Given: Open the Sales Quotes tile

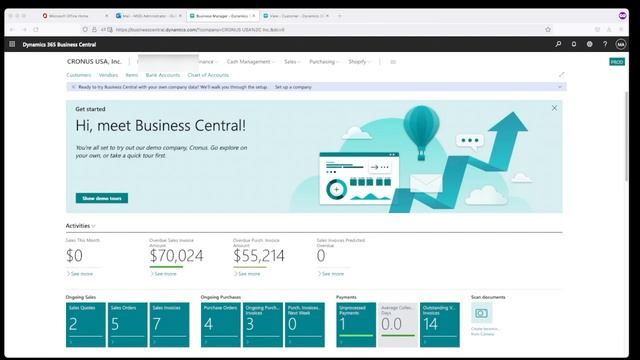Looking at the screenshot, I should (x=86, y=325).
